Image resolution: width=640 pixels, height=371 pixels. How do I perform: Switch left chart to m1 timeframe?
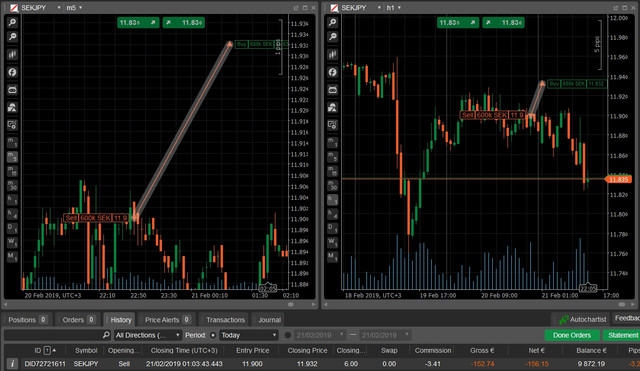coord(12,142)
